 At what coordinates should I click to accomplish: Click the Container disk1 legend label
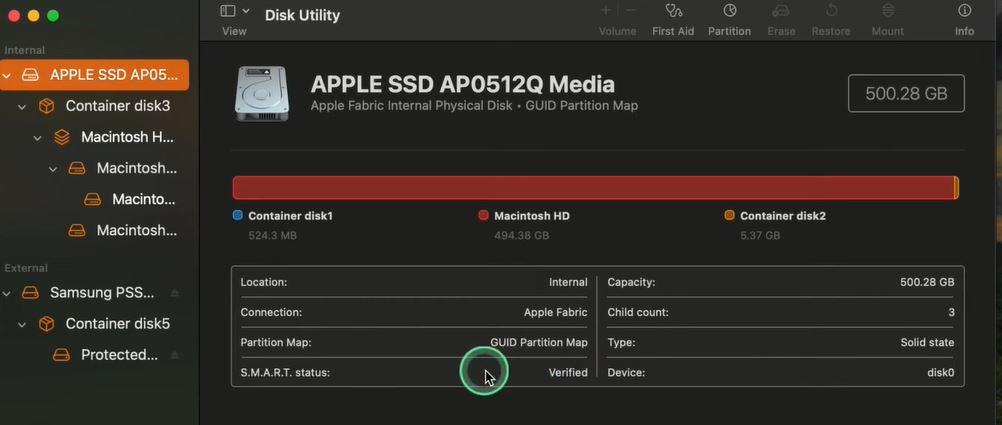291,216
